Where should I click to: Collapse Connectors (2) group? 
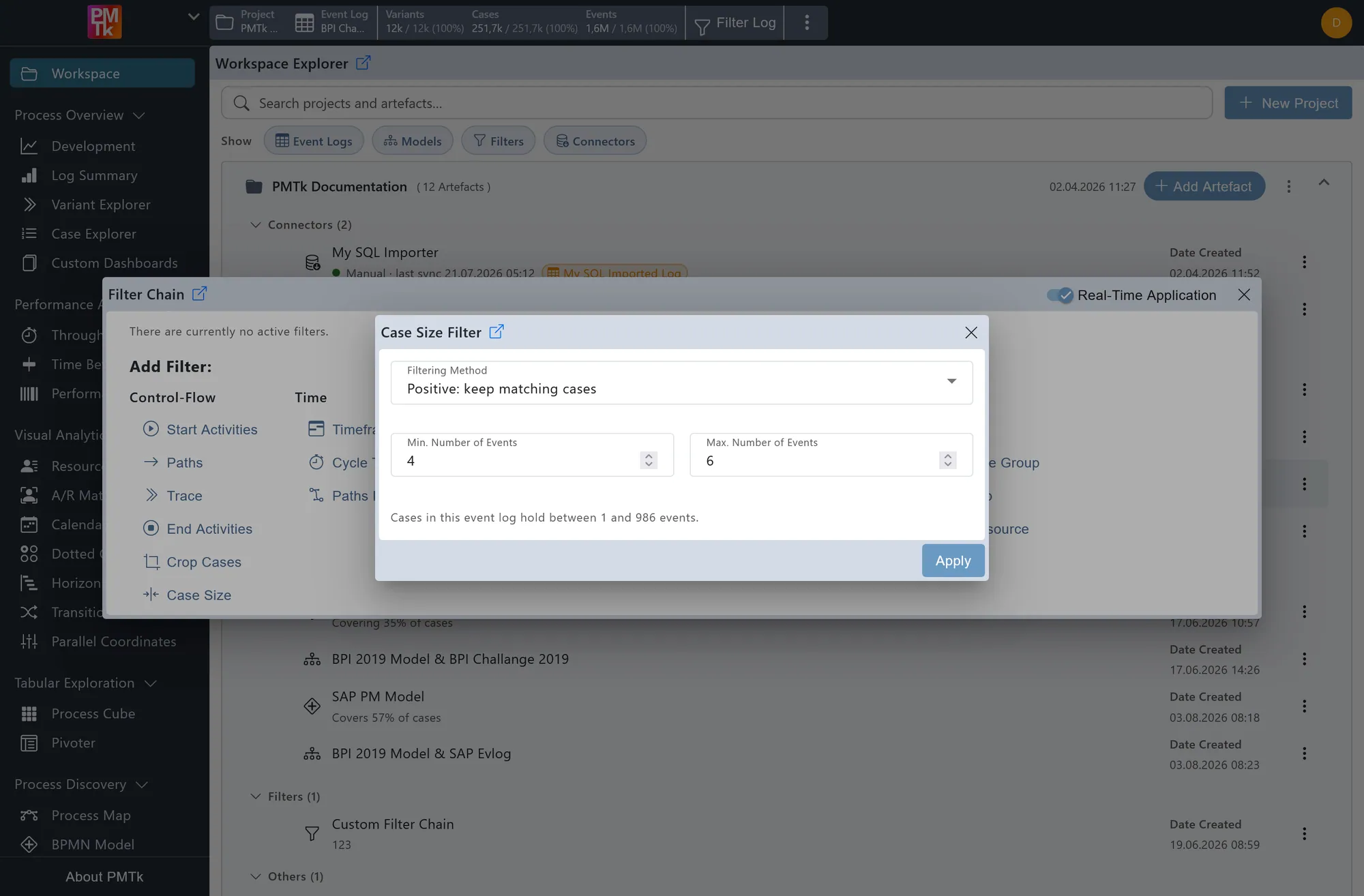coord(256,224)
